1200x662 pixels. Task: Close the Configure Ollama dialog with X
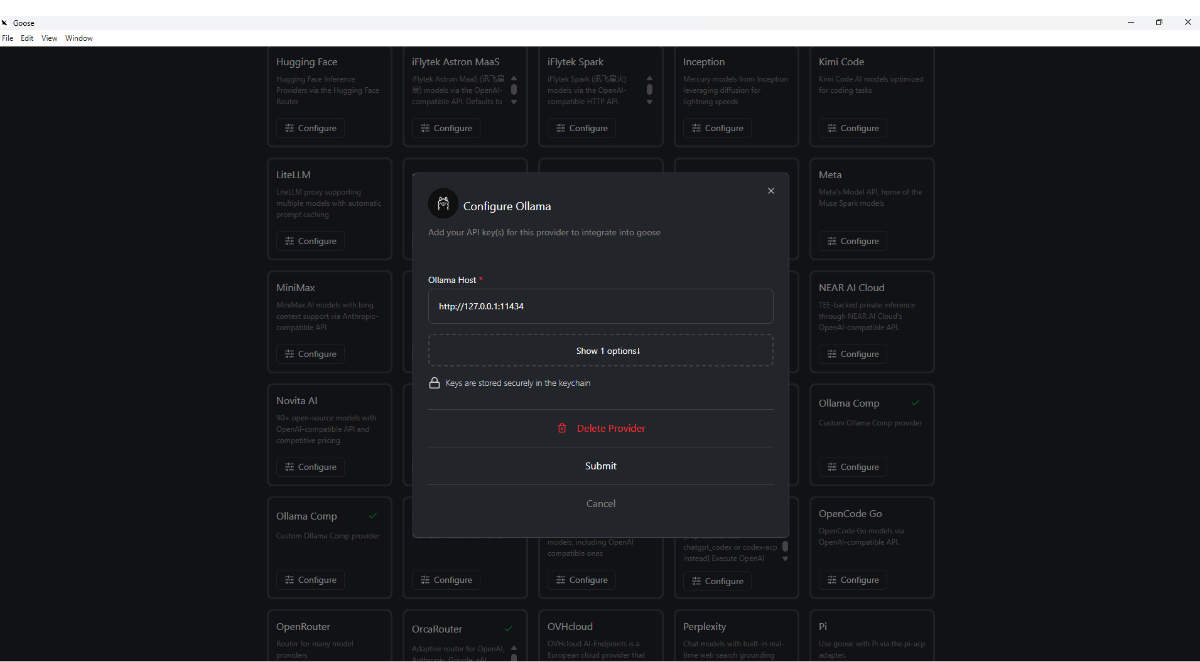click(770, 191)
